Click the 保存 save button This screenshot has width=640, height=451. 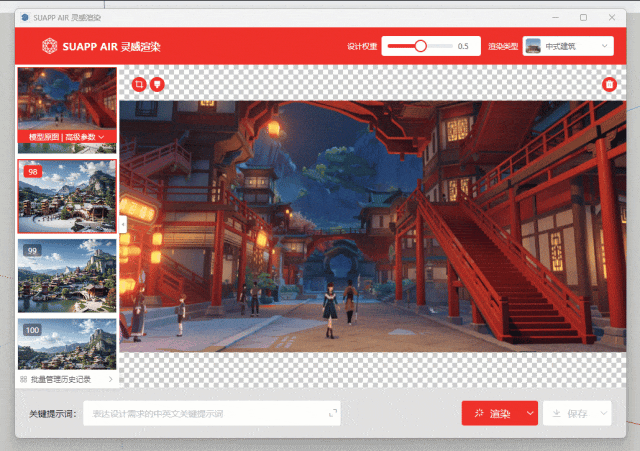pos(570,413)
